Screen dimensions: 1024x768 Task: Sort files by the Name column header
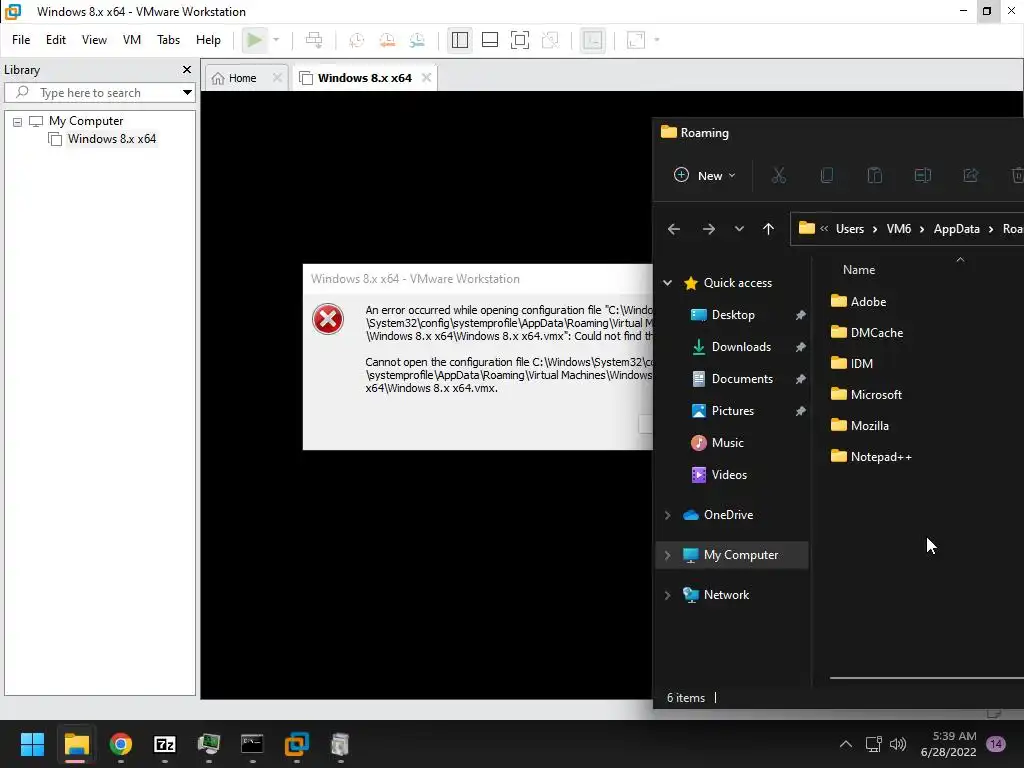coord(859,270)
